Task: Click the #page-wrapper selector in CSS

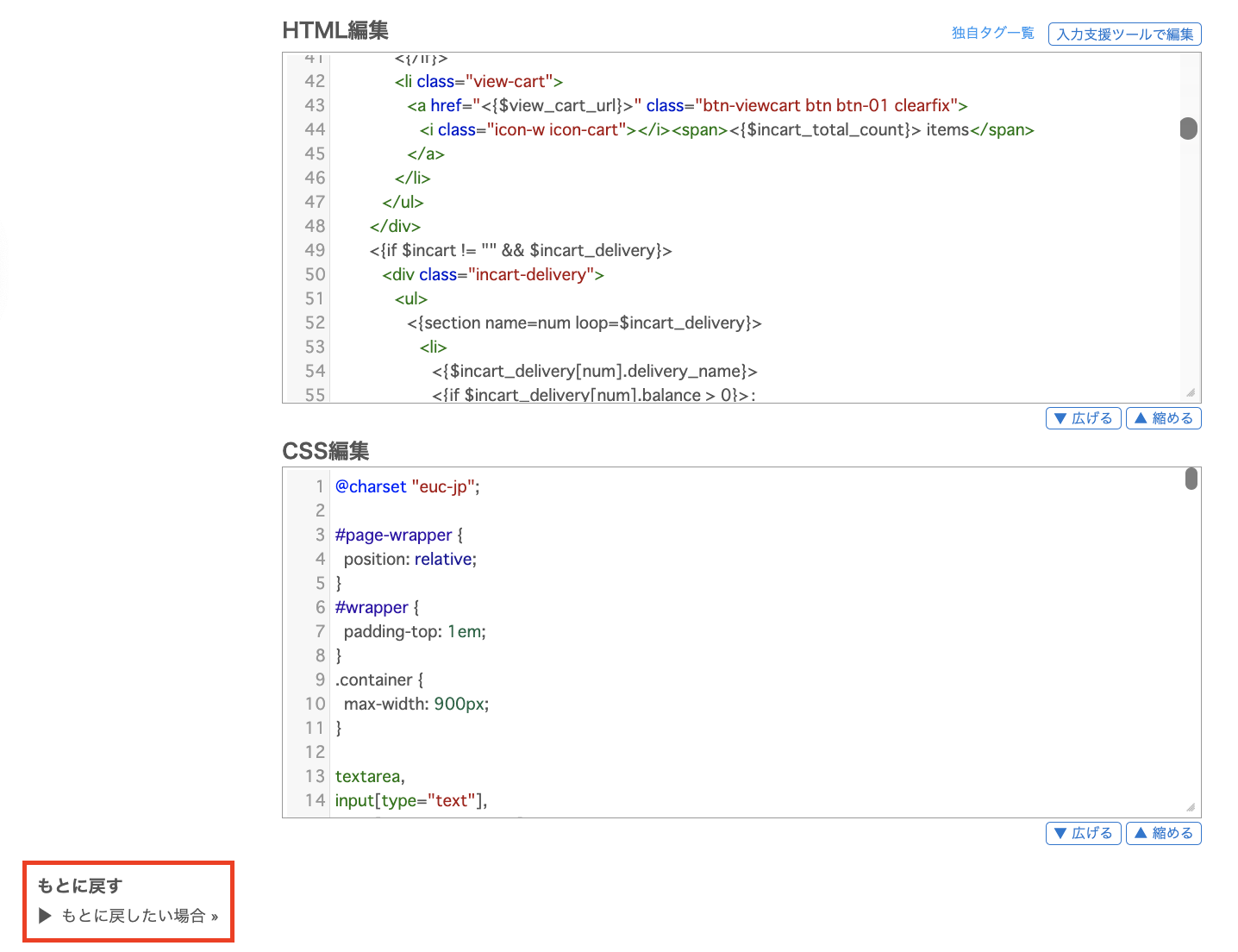Action: 393,535
